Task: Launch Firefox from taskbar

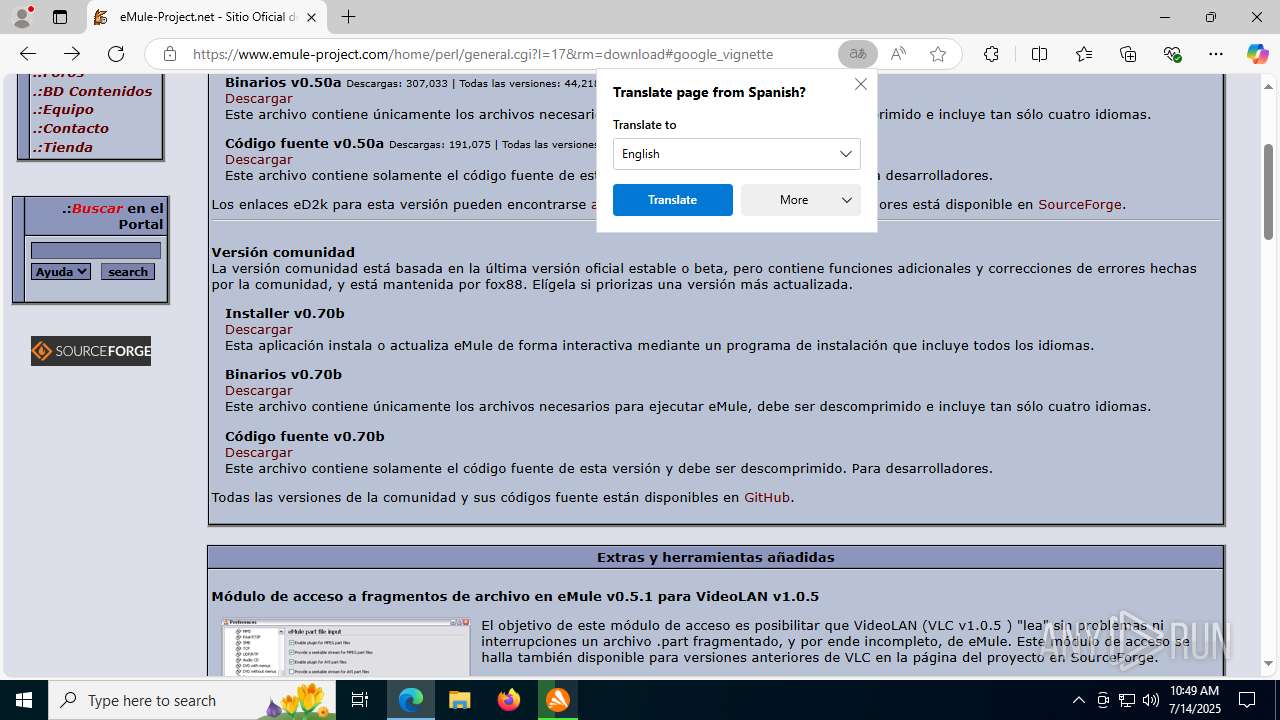Action: coord(509,700)
